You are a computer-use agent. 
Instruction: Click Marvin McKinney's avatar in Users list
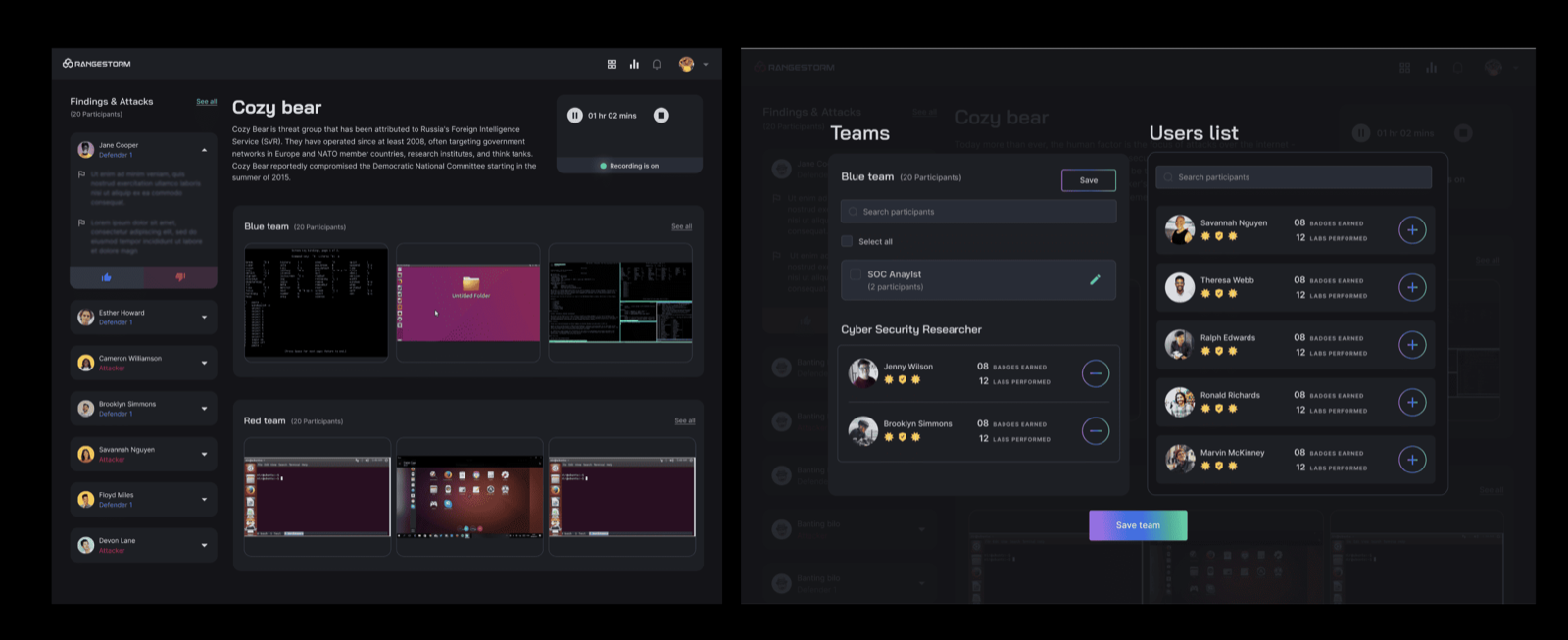1180,459
